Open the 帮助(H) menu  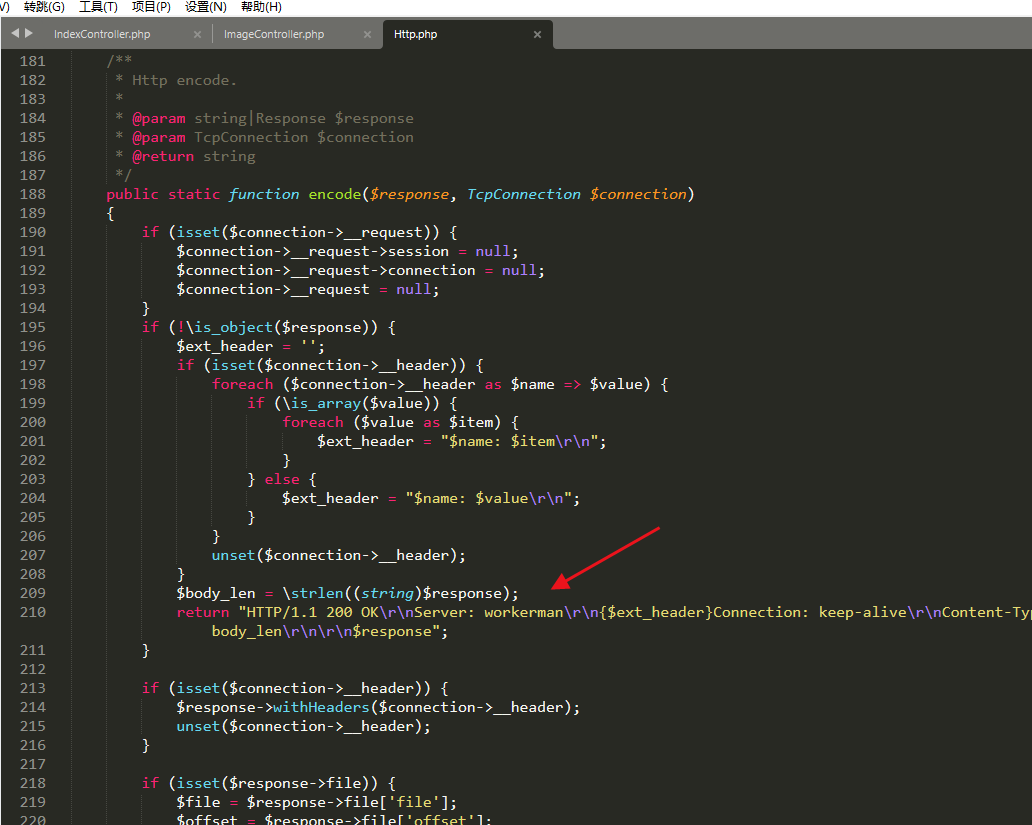pyautogui.click(x=261, y=7)
